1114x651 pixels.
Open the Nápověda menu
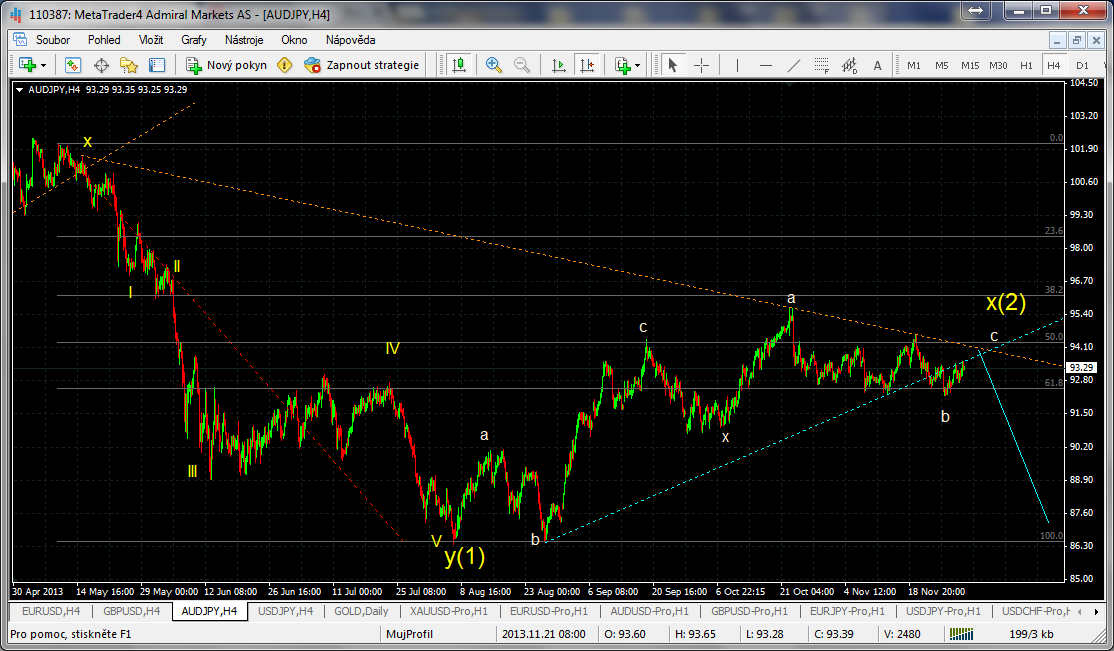[x=350, y=40]
